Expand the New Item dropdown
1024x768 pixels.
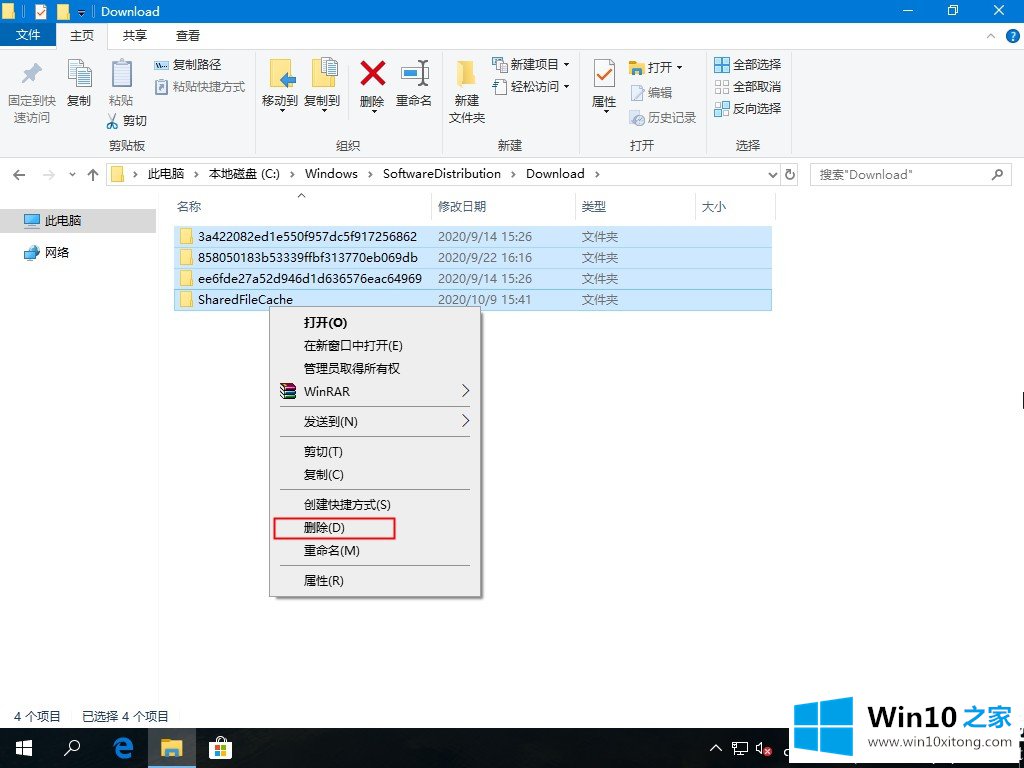[x=566, y=65]
